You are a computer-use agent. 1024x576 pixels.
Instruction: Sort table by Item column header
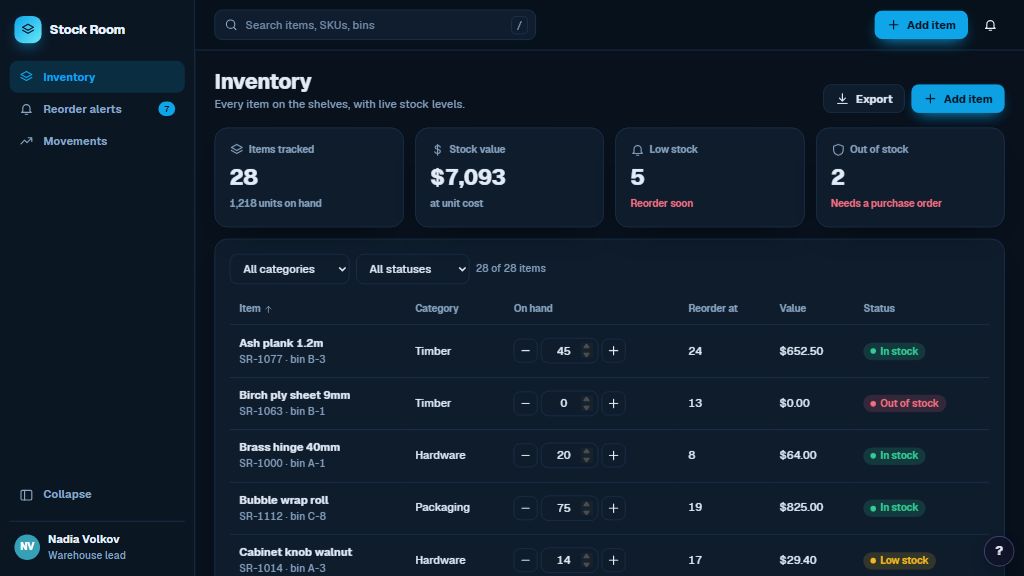pos(255,308)
